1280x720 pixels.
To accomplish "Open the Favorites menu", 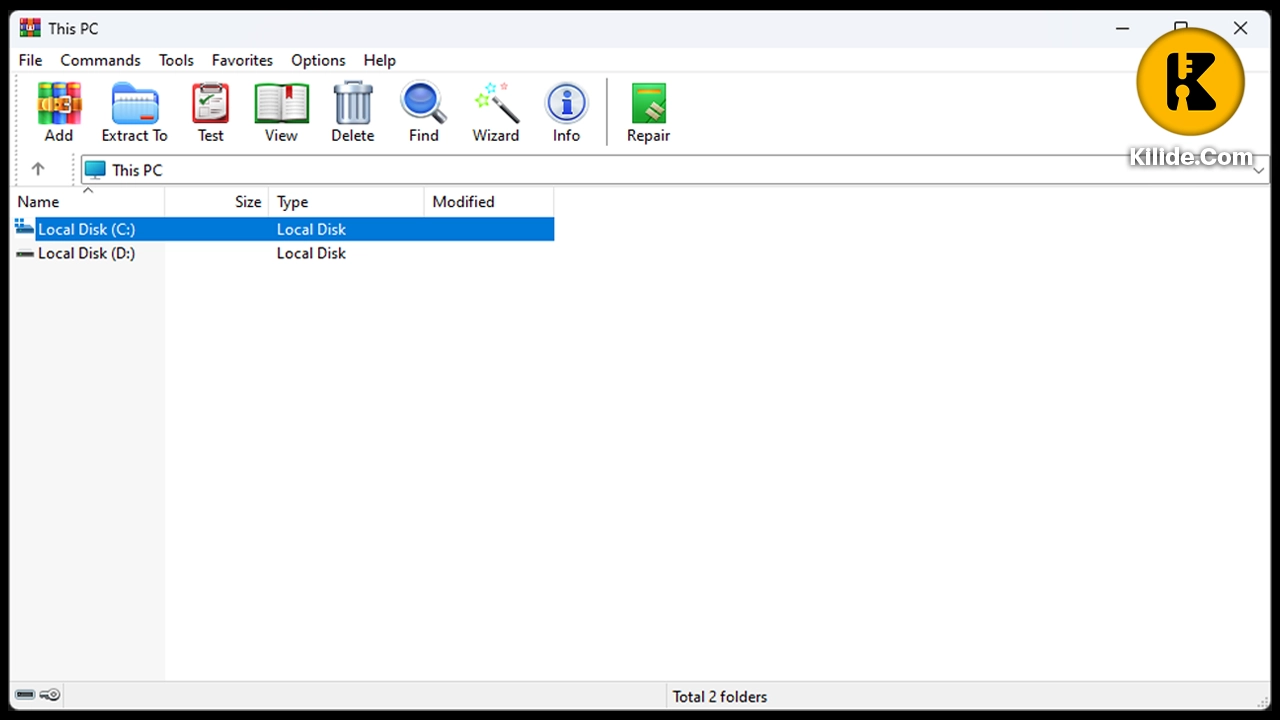I will point(242,60).
